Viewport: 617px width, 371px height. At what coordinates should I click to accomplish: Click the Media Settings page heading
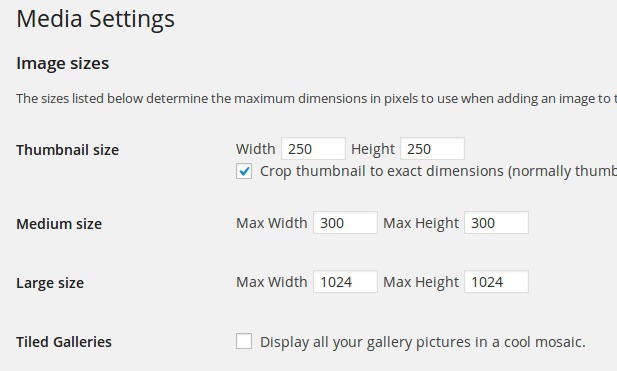96,19
